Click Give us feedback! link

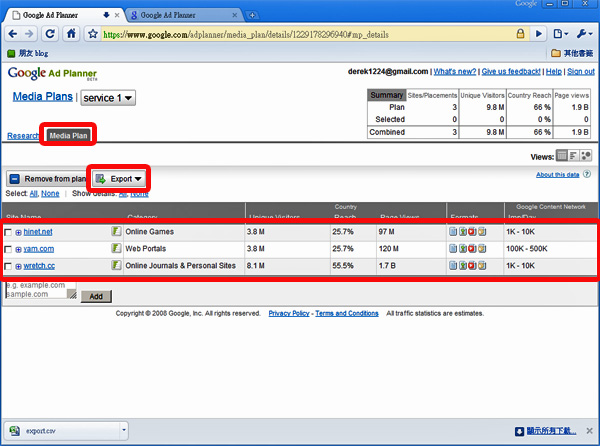point(511,72)
